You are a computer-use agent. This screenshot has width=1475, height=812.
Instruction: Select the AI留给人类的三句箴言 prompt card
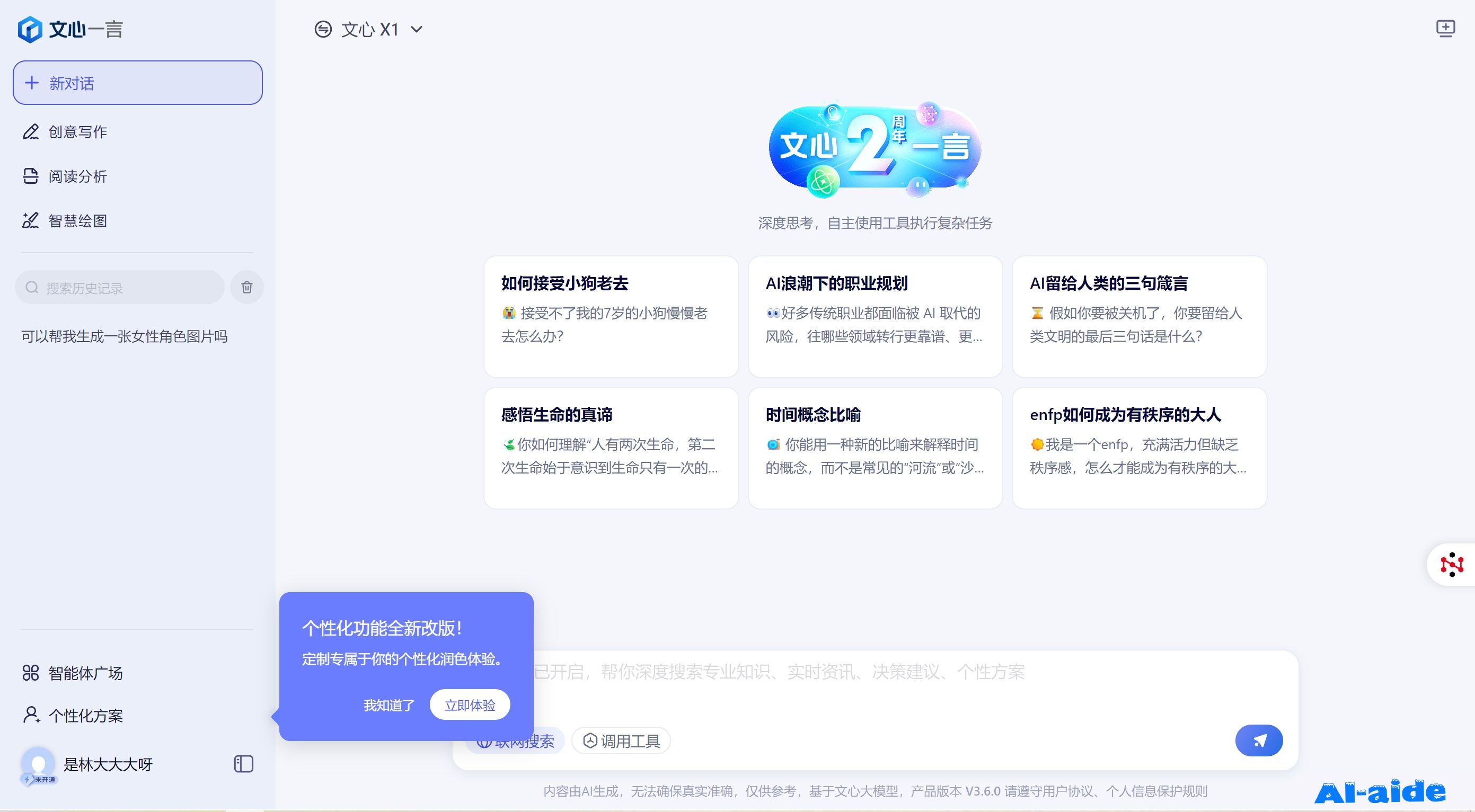[x=1140, y=316]
